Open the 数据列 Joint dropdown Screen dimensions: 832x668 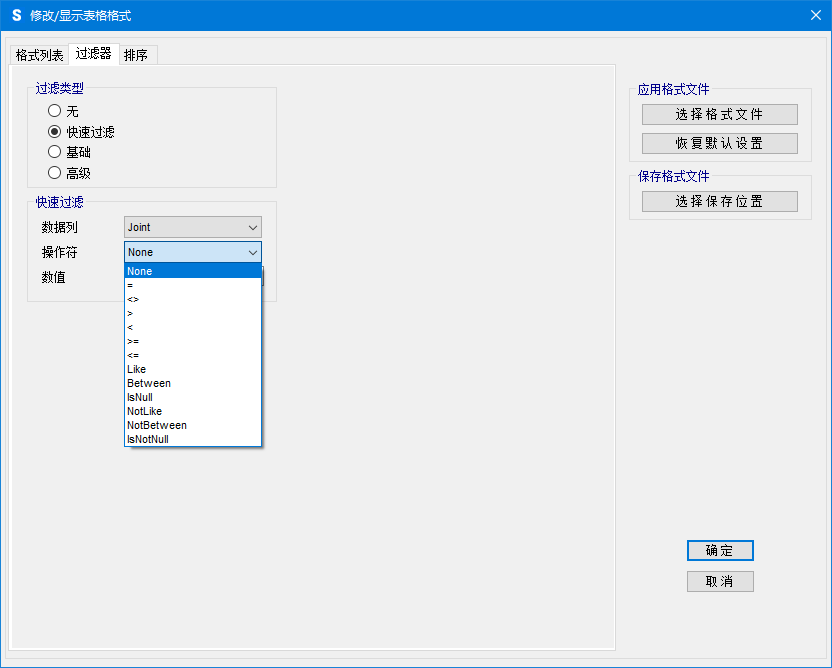[x=192, y=227]
